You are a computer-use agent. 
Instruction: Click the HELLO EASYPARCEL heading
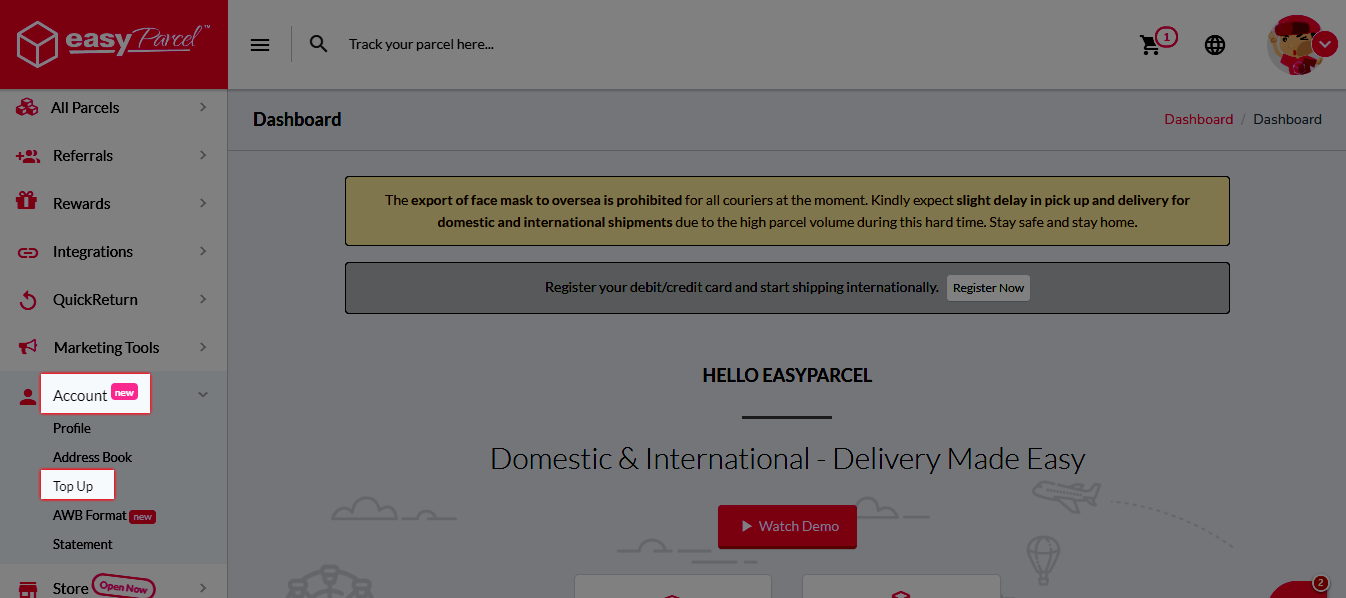point(787,376)
